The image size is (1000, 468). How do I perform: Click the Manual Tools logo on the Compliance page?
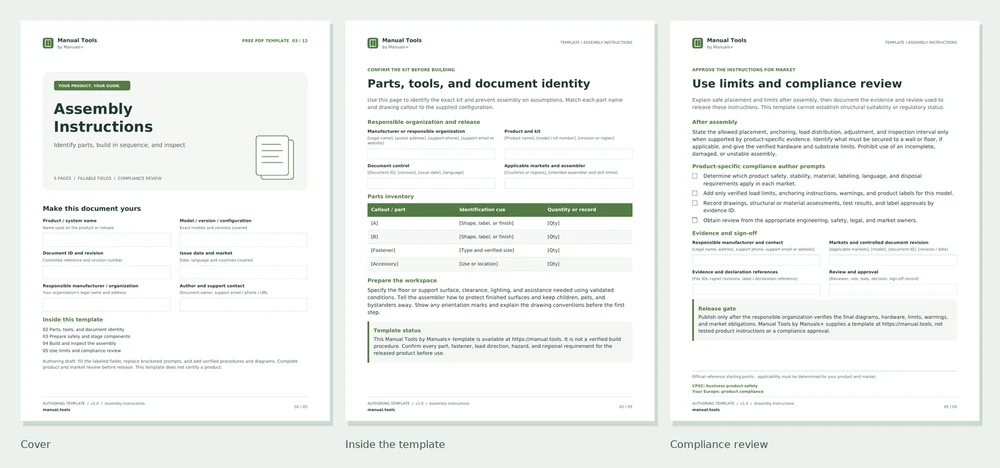coord(697,43)
